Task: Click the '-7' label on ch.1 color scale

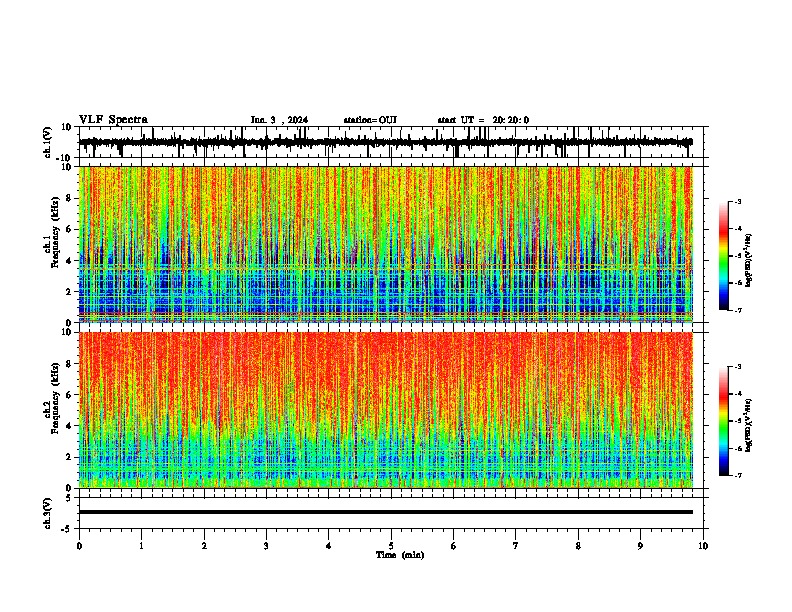Action: pos(737,310)
